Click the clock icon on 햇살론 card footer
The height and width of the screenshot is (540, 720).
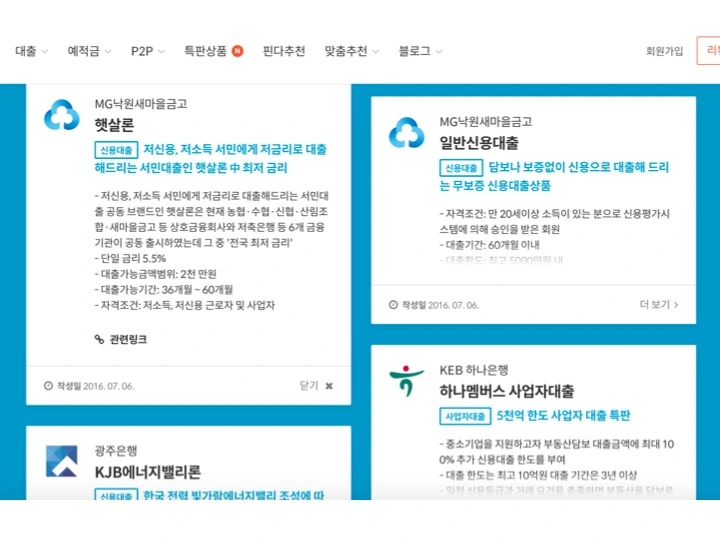48,386
